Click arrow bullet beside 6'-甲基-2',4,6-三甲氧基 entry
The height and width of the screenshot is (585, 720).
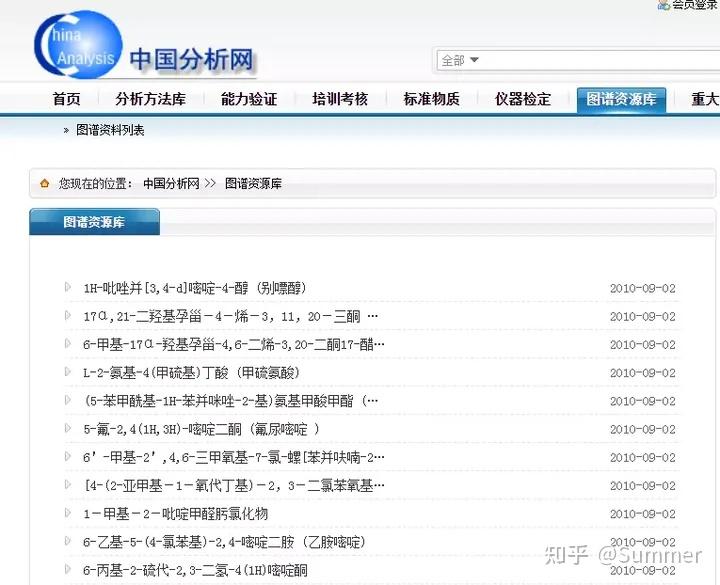[68, 456]
